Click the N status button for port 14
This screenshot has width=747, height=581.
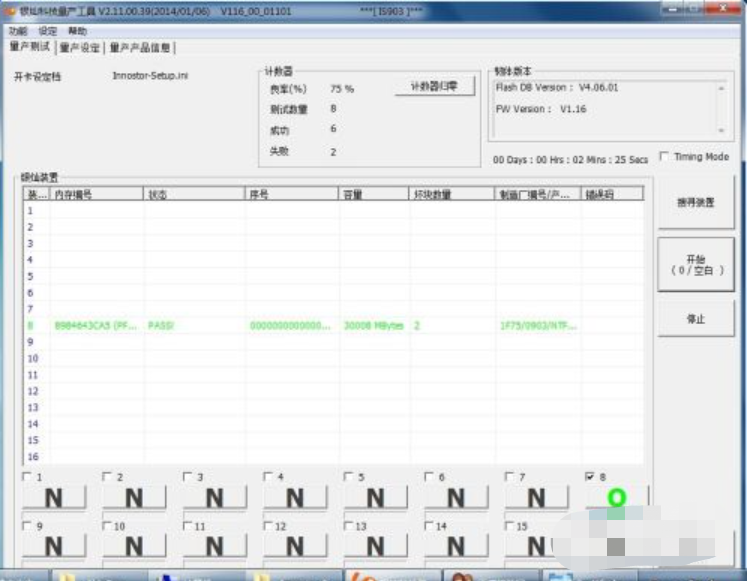click(456, 546)
